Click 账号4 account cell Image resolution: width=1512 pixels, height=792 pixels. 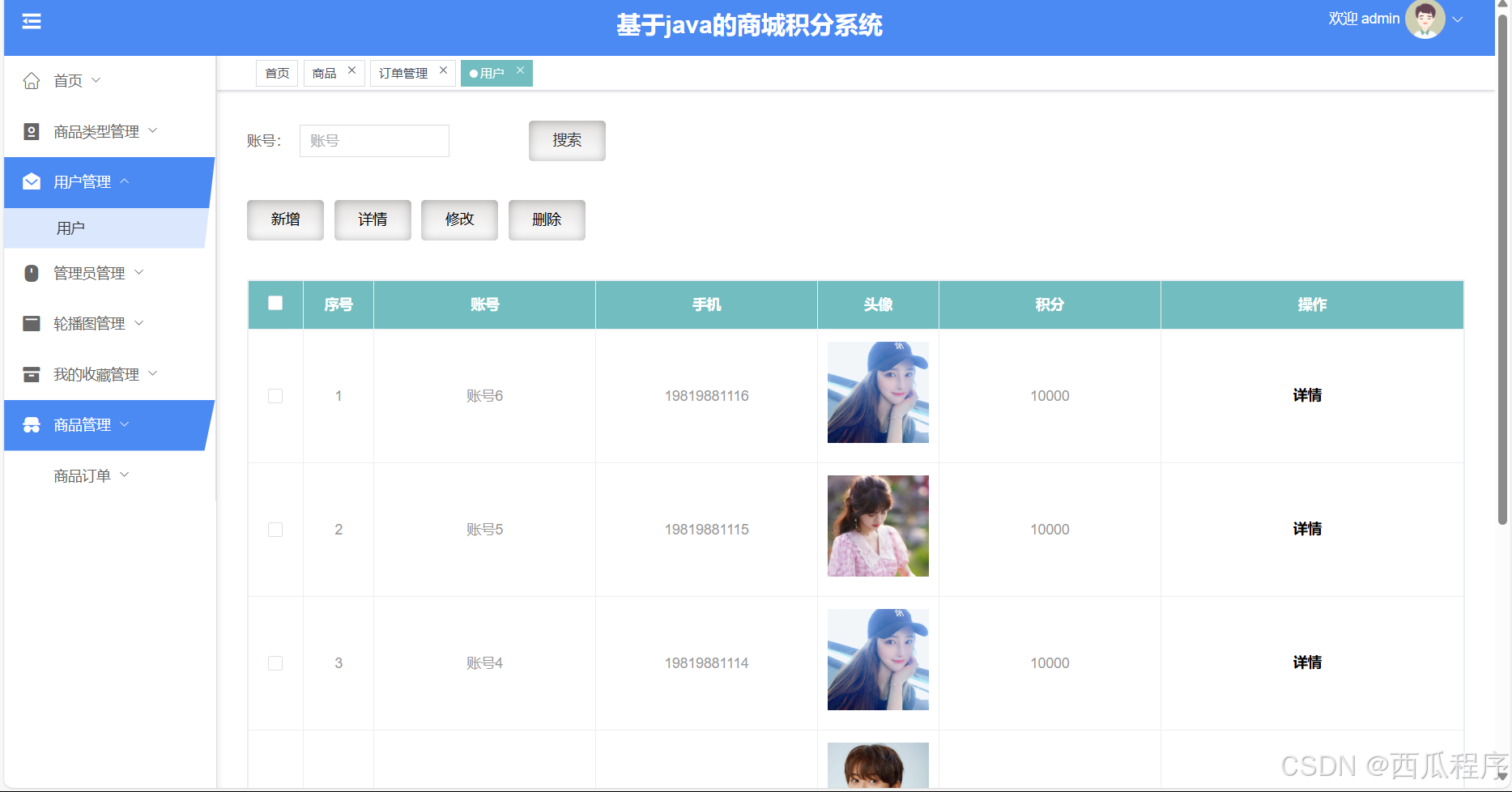pos(484,663)
